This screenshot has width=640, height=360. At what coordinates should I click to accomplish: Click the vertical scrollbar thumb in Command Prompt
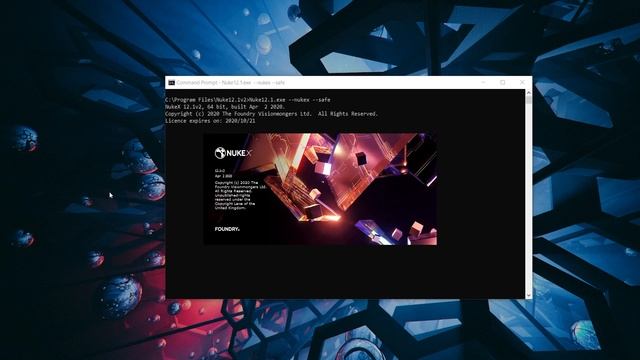pos(529,100)
